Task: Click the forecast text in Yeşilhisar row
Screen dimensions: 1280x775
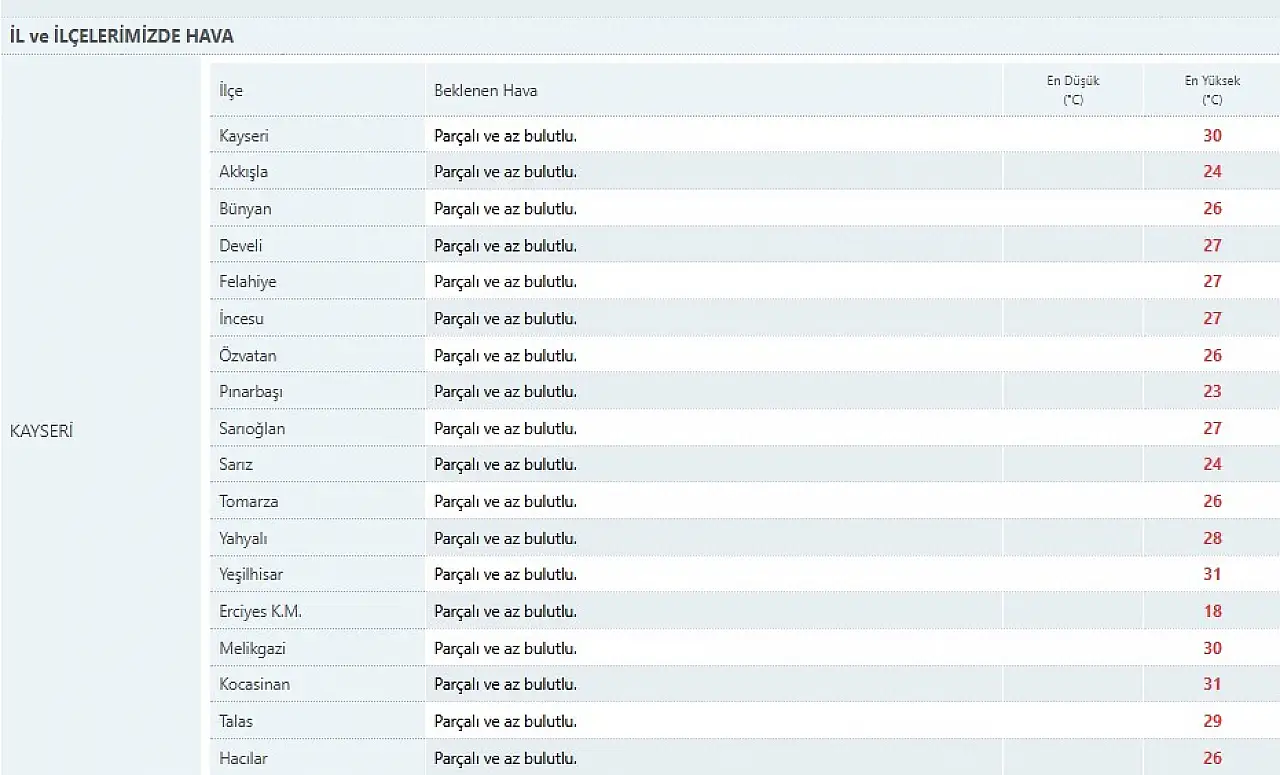Action: [x=505, y=575]
